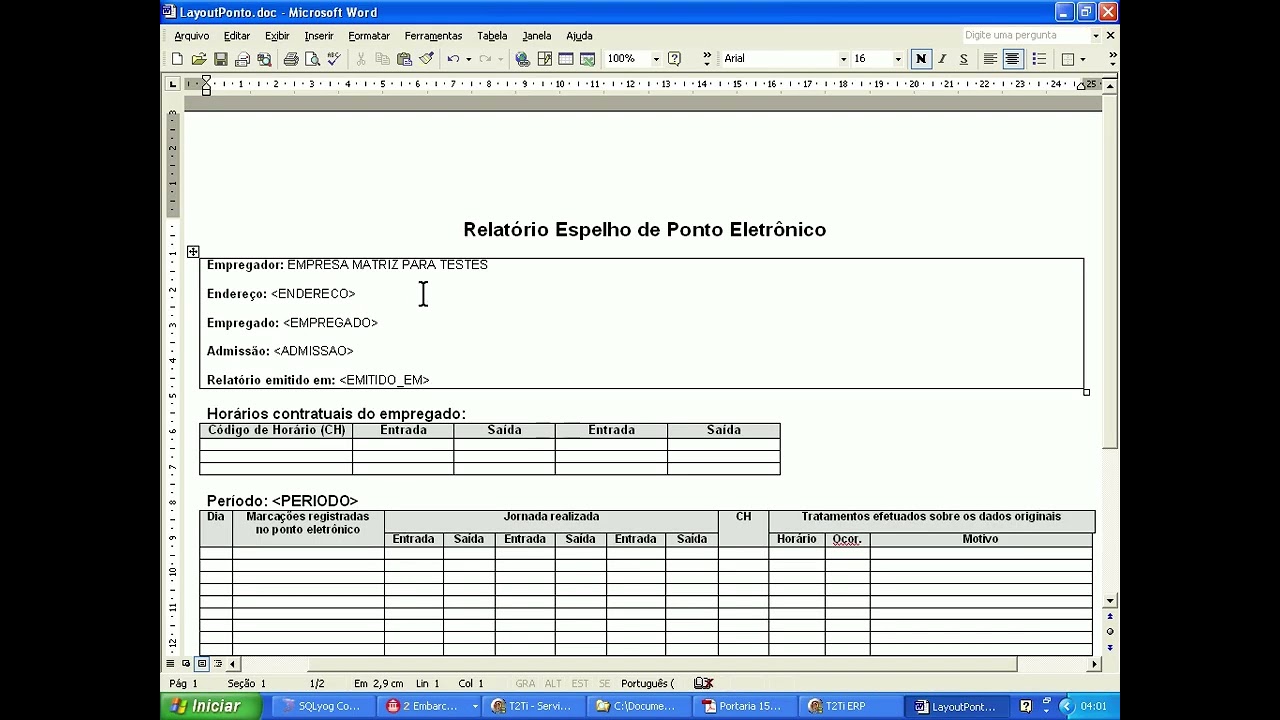The height and width of the screenshot is (720, 1280).
Task: Expand the Standard toolbar options chevron
Action: [707, 59]
